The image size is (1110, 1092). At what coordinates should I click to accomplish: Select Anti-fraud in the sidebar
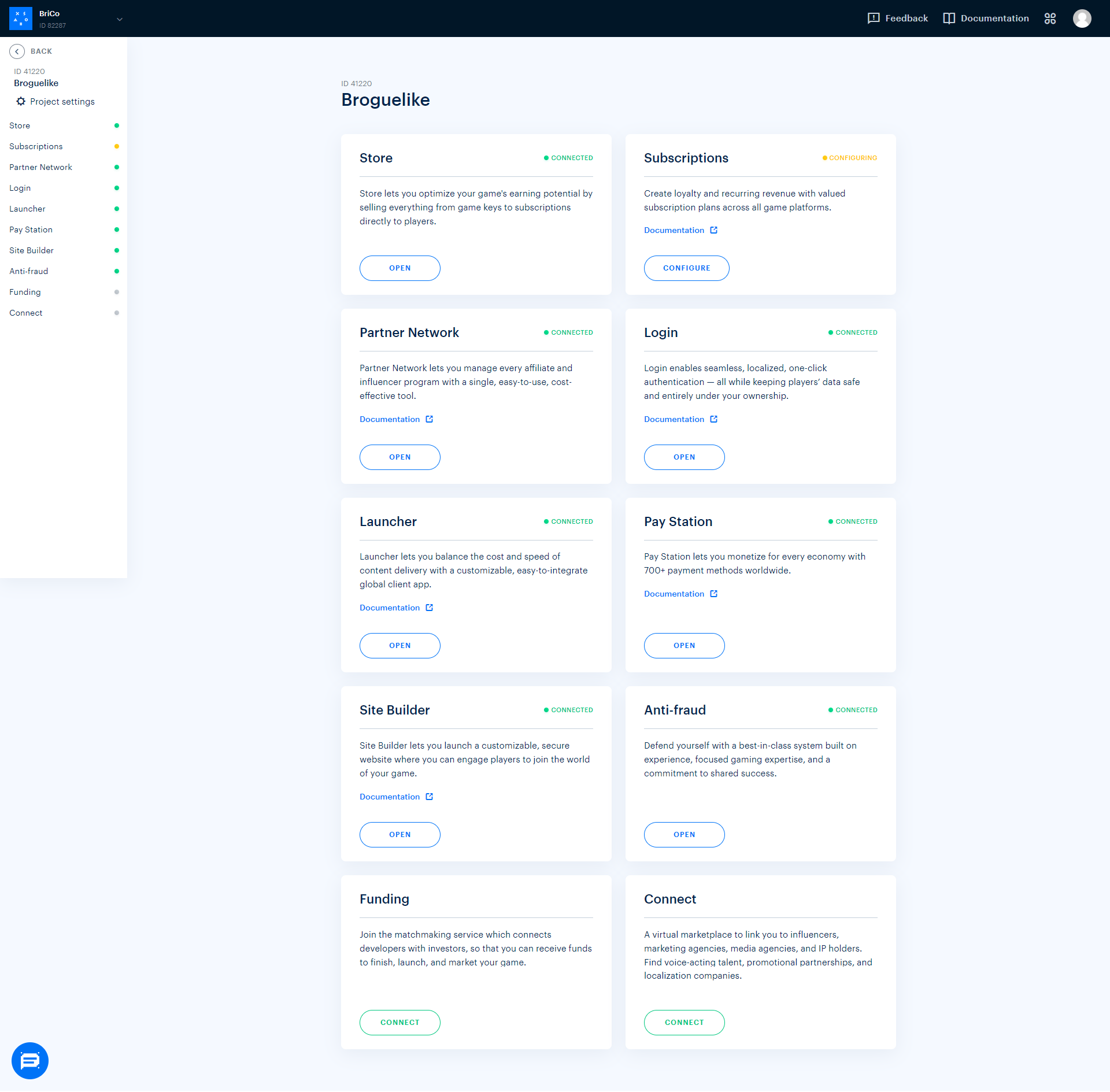pos(64,271)
